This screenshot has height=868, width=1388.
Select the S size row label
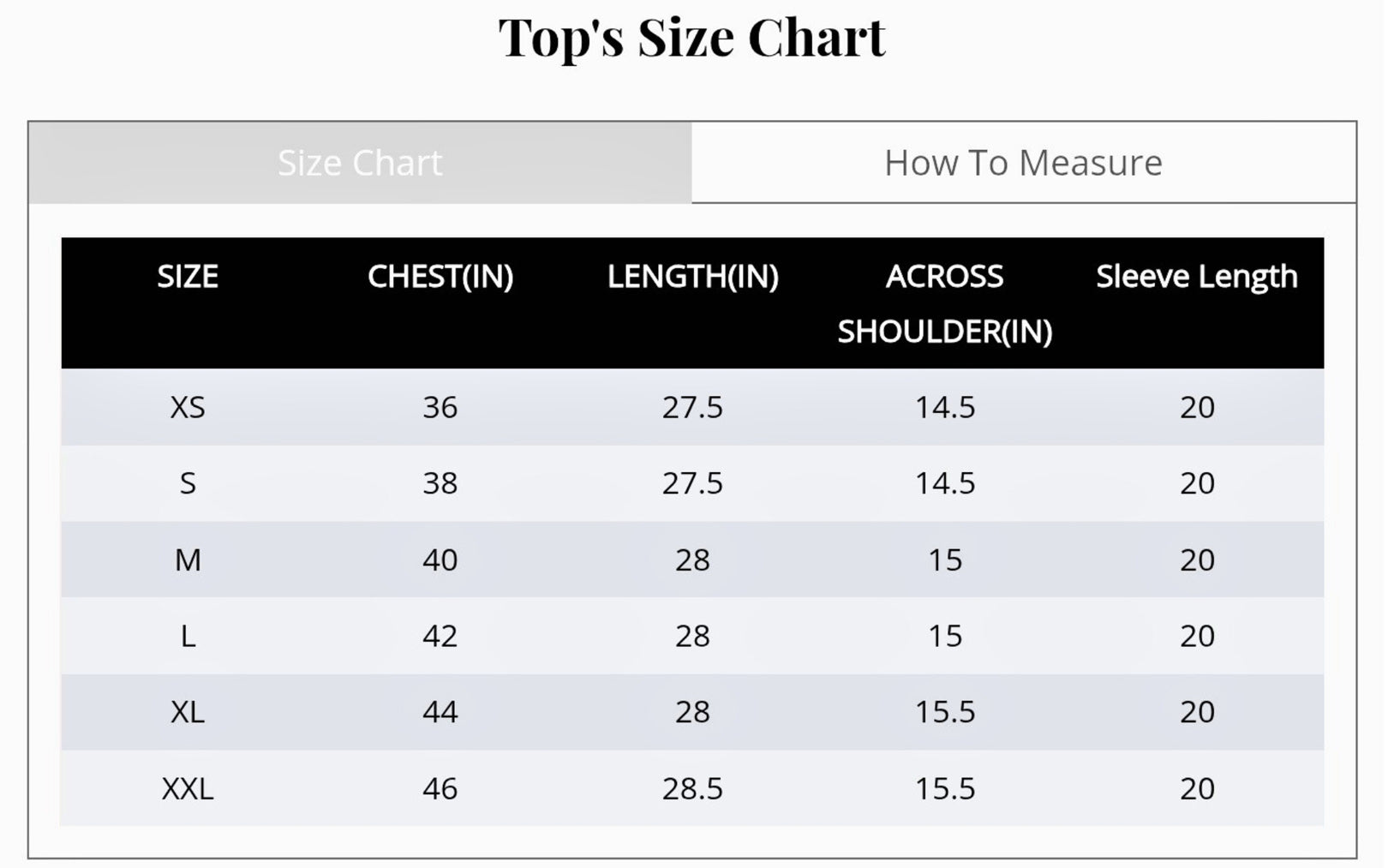pyautogui.click(x=188, y=483)
